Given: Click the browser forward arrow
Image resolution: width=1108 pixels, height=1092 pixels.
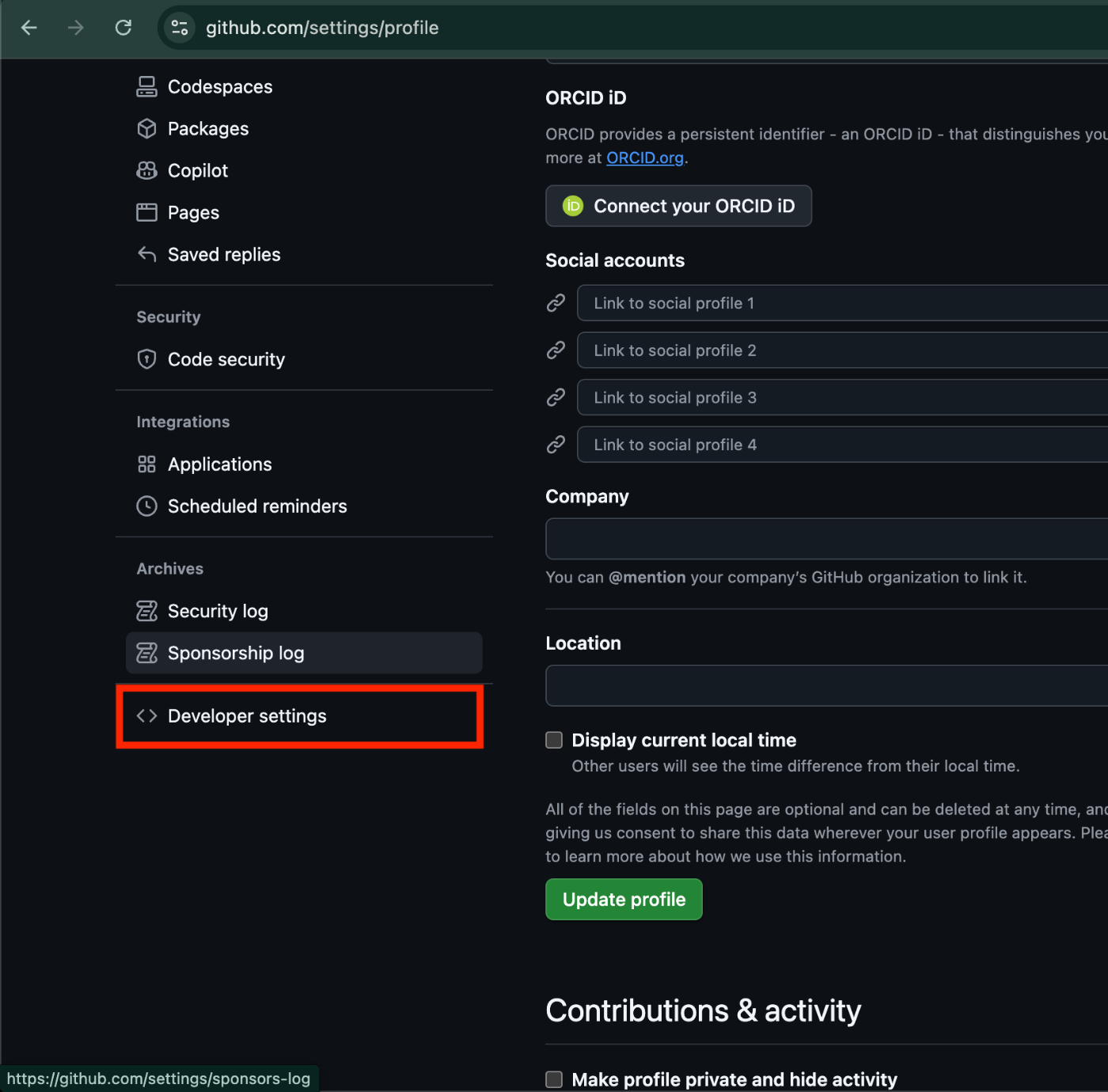Looking at the screenshot, I should coord(76,28).
